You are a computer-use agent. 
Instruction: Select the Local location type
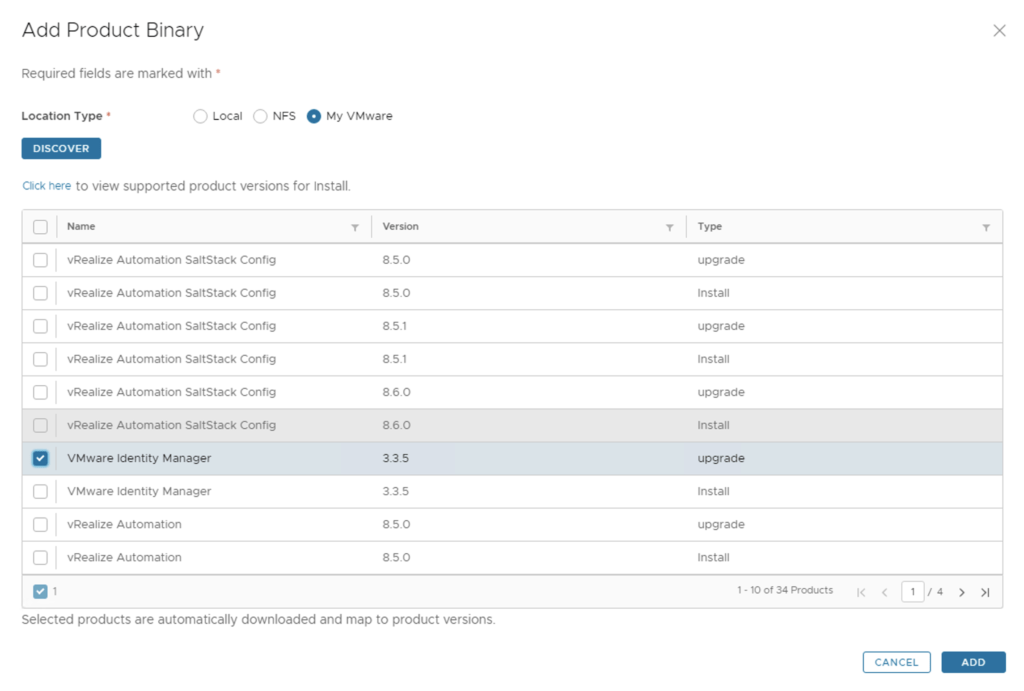pyautogui.click(x=200, y=116)
